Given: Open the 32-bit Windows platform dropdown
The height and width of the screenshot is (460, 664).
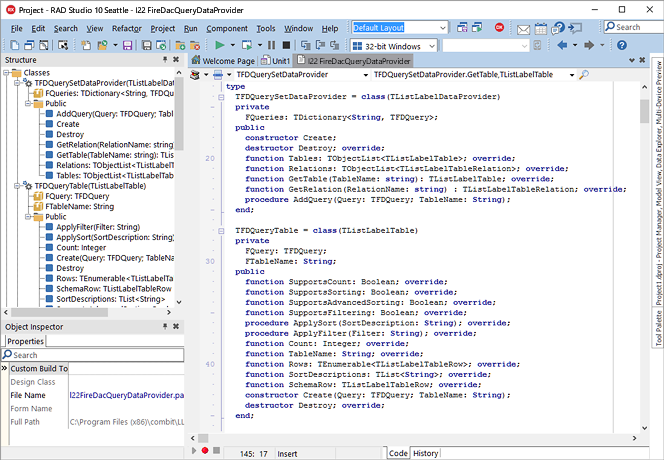Looking at the screenshot, I should tap(432, 46).
